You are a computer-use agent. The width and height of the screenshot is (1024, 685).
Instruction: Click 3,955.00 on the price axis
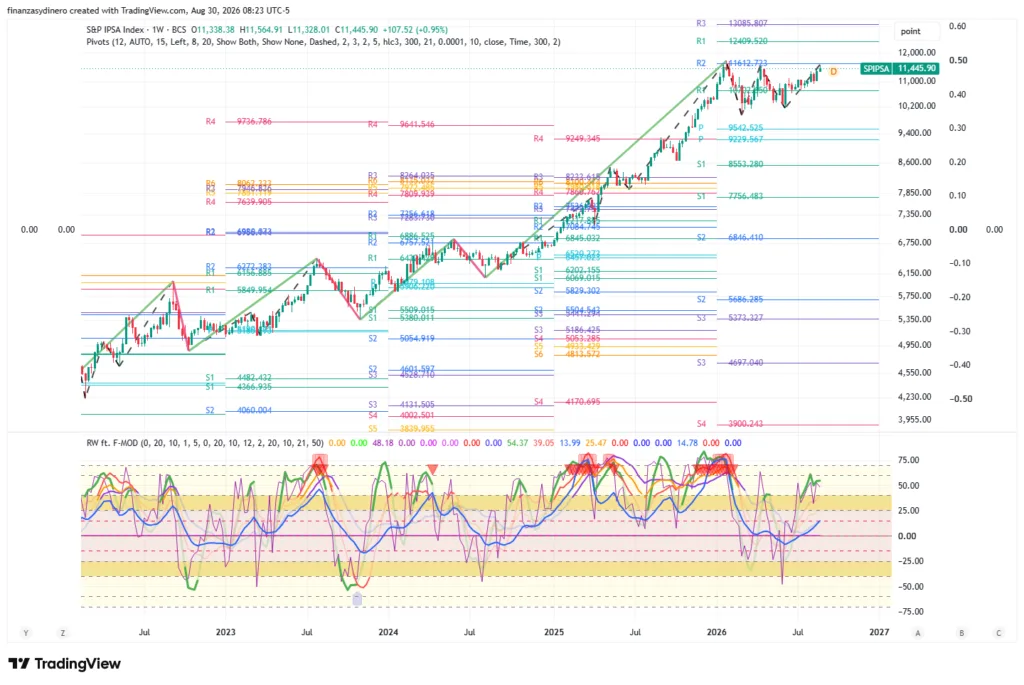pos(914,419)
